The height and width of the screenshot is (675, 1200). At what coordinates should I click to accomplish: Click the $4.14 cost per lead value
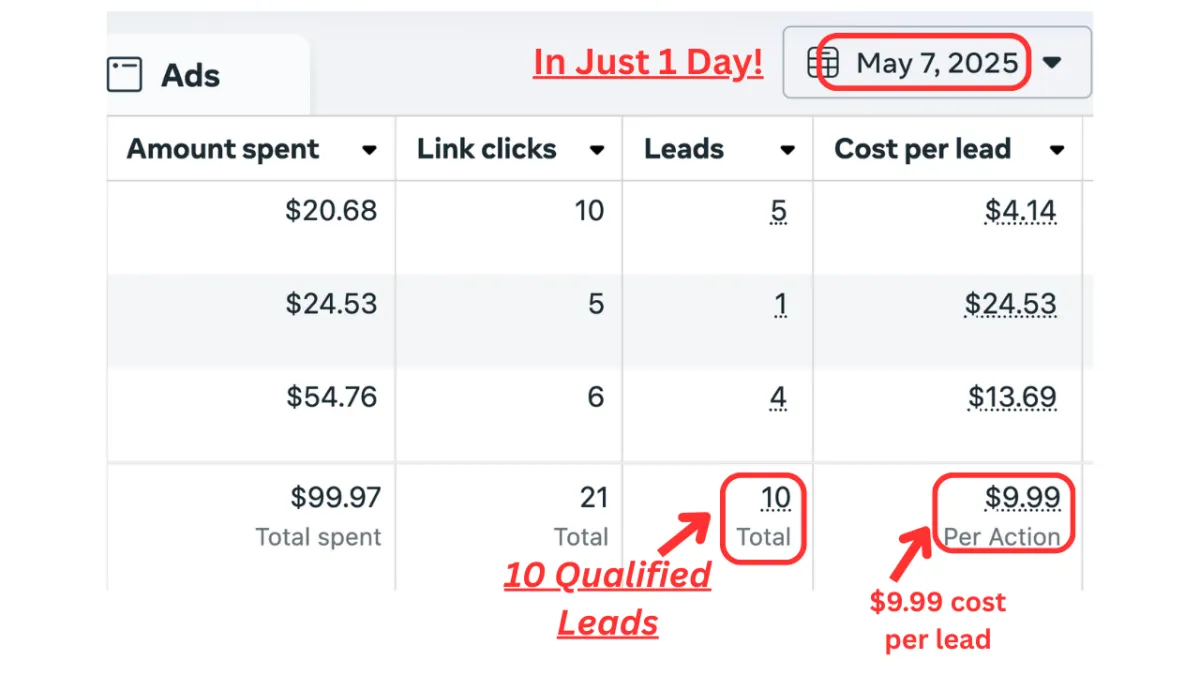[x=1020, y=211]
